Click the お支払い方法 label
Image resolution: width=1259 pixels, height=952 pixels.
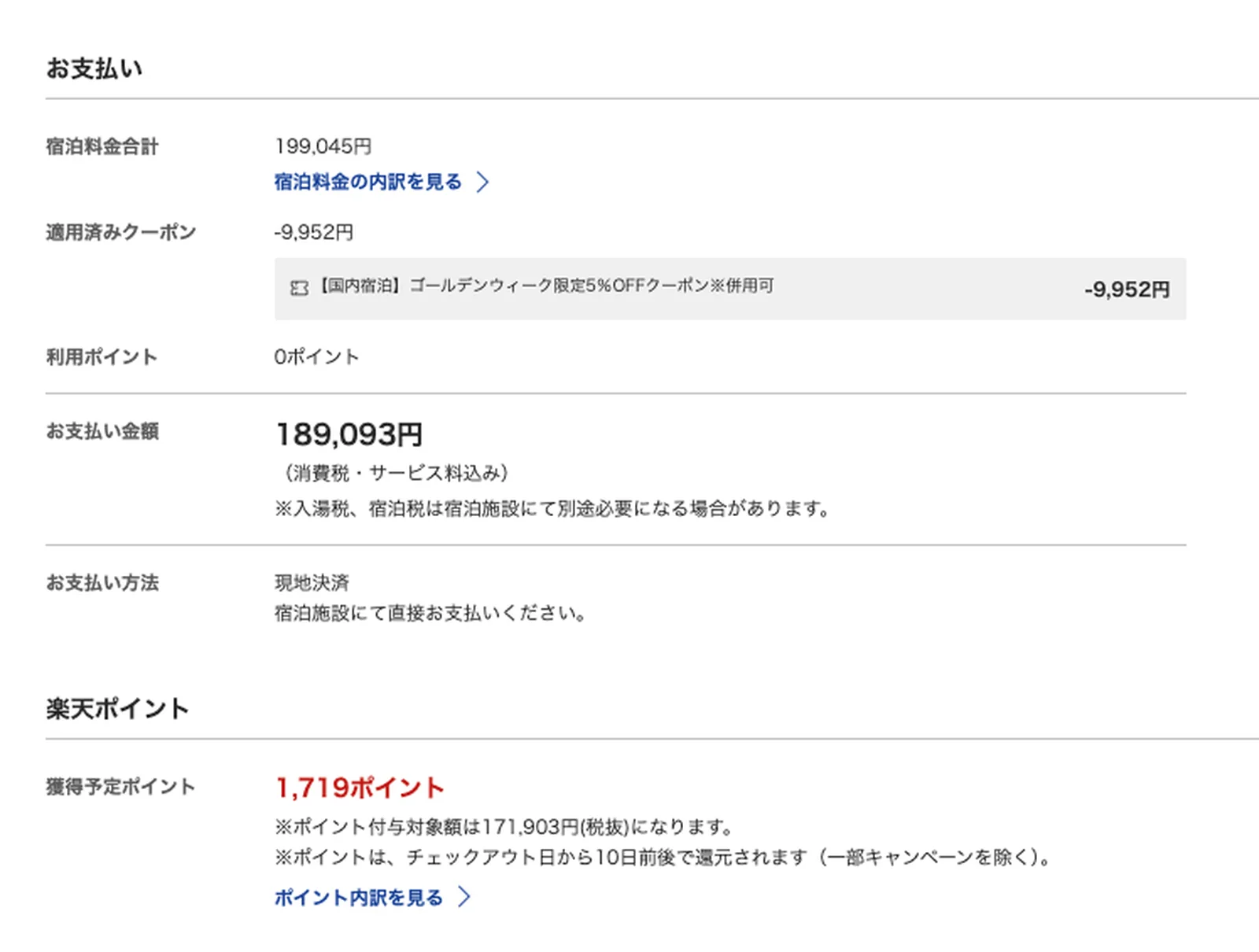coord(102,583)
